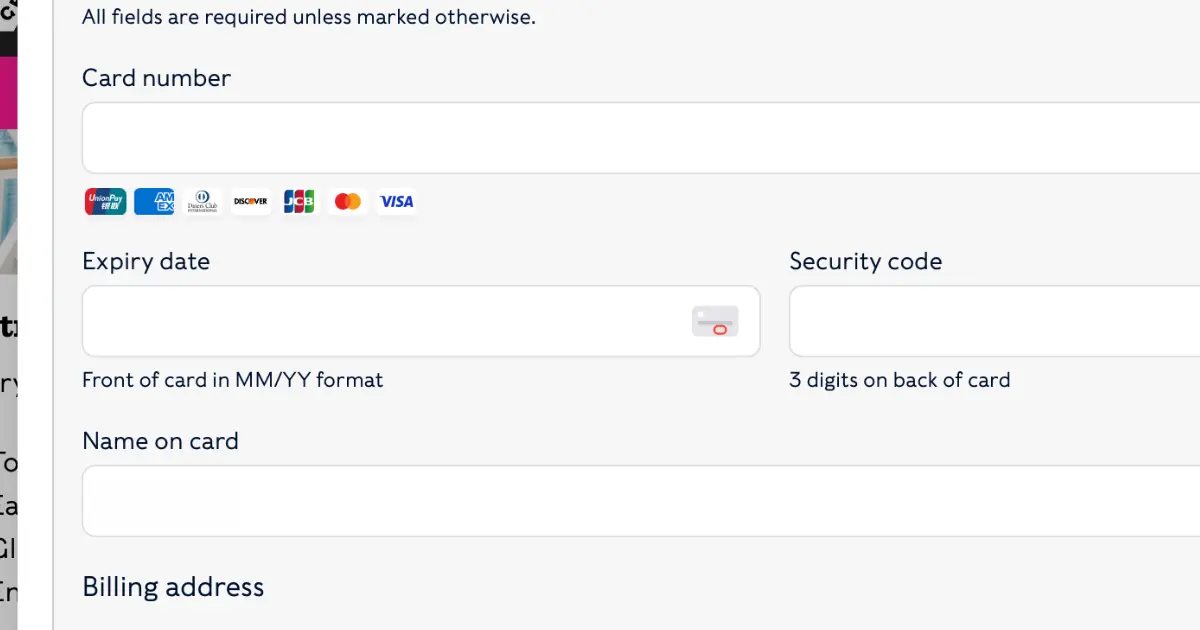1200x630 pixels.
Task: Click the '3 digits on back of card' hint
Action: (900, 380)
